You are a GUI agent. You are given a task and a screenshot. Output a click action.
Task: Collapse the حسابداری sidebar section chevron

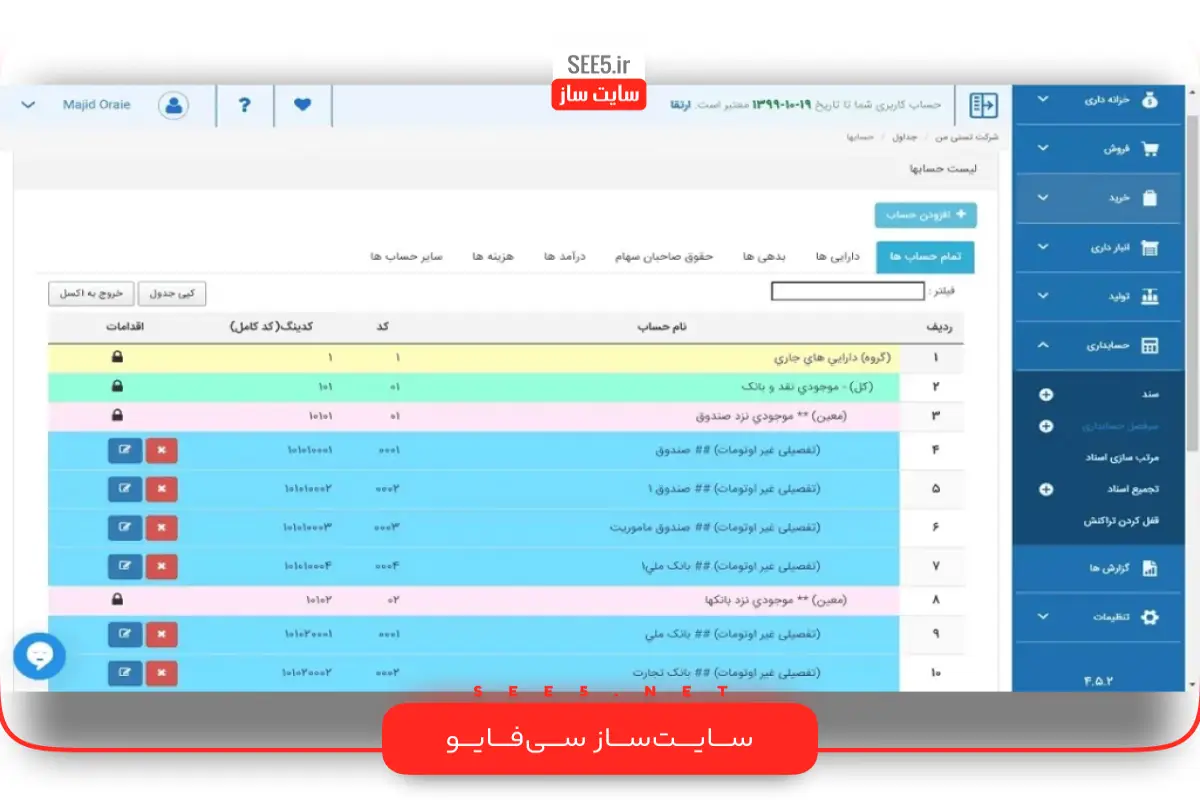[x=1043, y=345]
